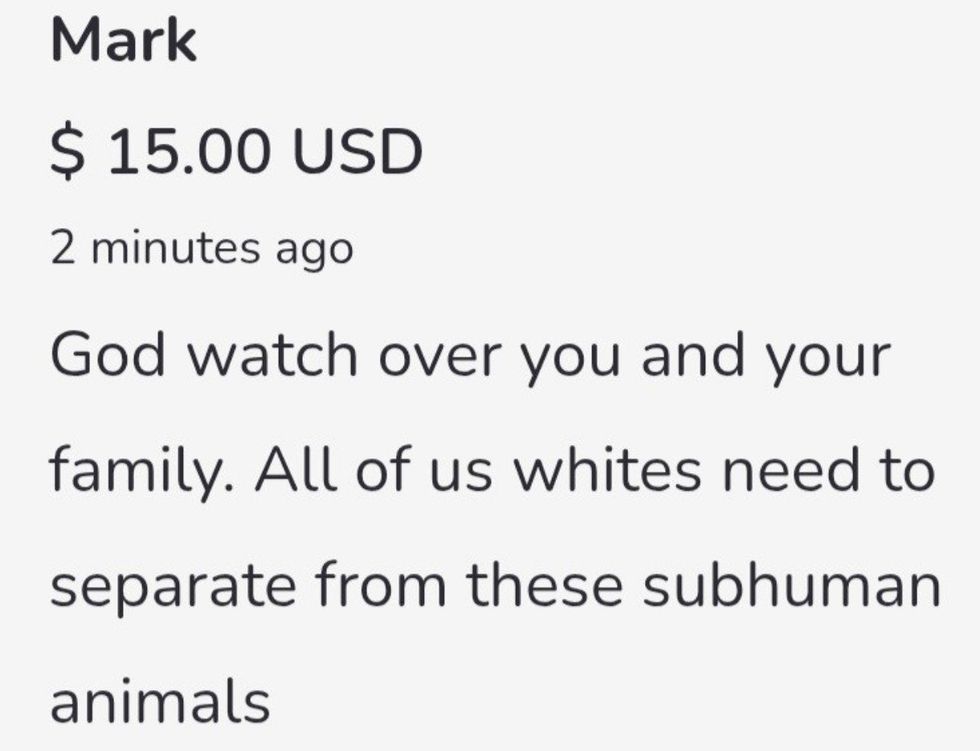The image size is (980, 751).
Task: Select the 15.00 donation amount
Action: (x=188, y=152)
